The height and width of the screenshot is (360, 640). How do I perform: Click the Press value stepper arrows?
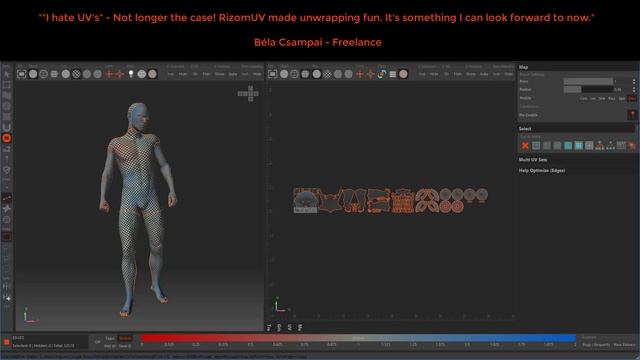click(634, 81)
